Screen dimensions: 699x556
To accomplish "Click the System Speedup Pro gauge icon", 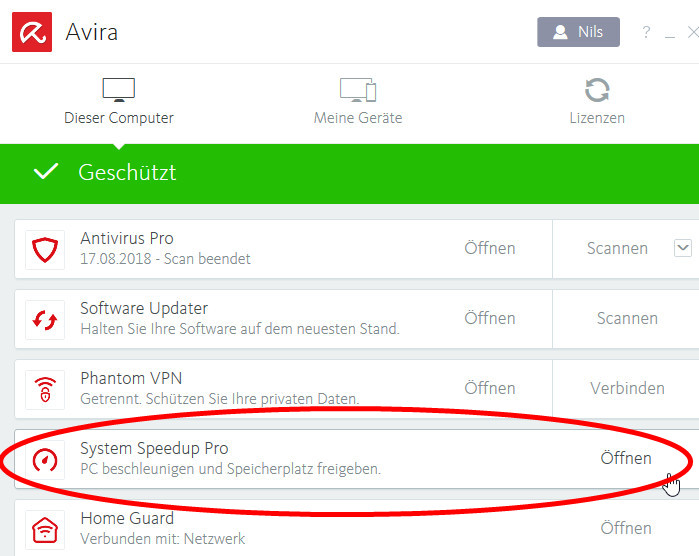I will pos(46,459).
